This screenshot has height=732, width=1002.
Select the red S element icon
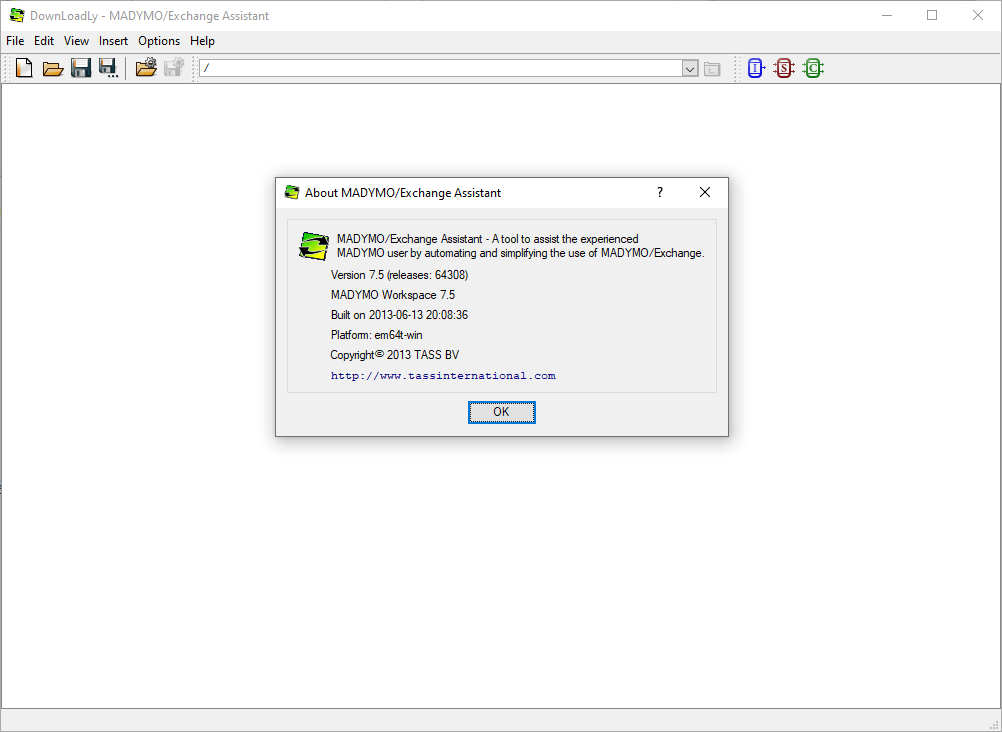pos(784,67)
